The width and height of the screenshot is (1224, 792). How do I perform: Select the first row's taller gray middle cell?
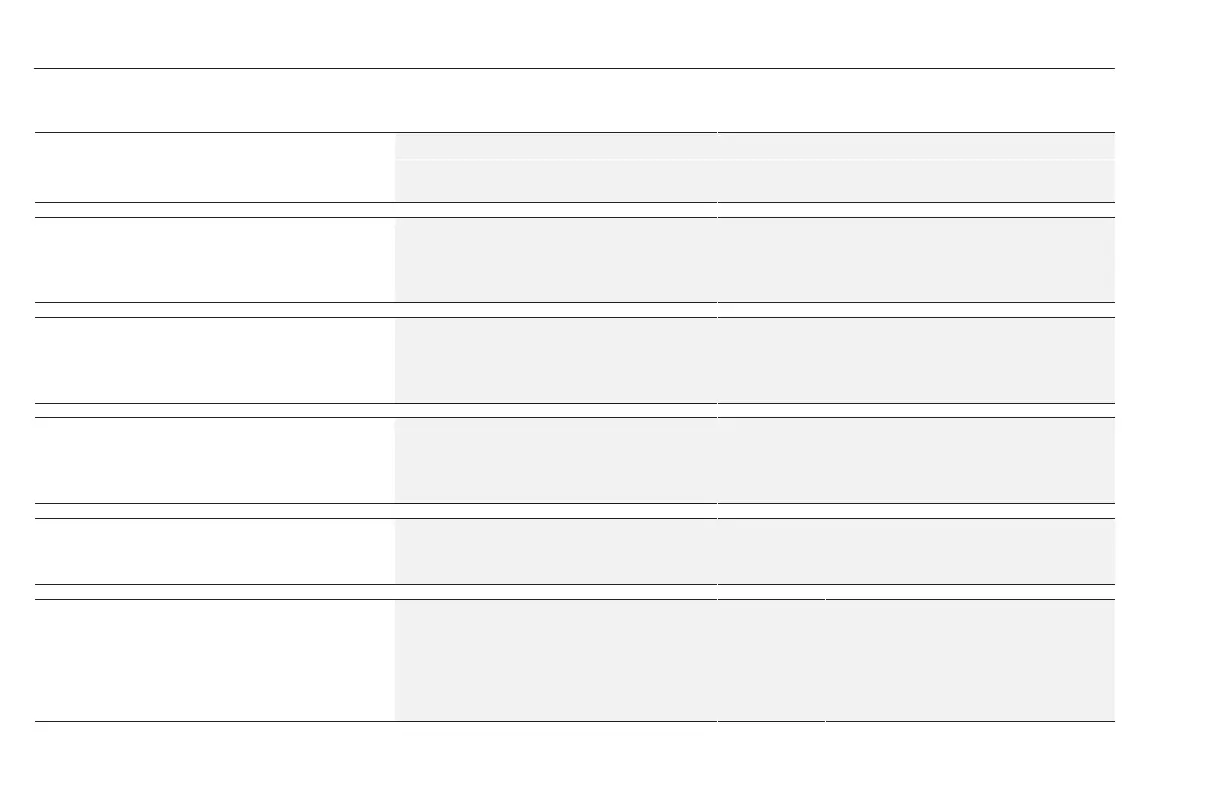coord(556,181)
